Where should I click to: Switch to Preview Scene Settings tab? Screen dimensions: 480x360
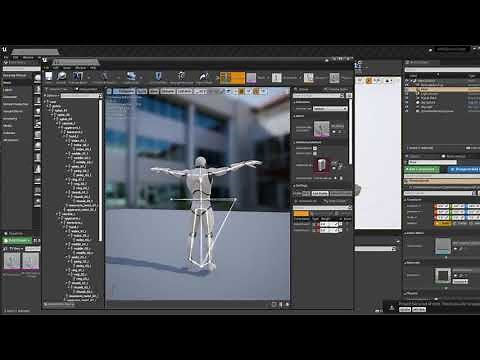[x=337, y=89]
